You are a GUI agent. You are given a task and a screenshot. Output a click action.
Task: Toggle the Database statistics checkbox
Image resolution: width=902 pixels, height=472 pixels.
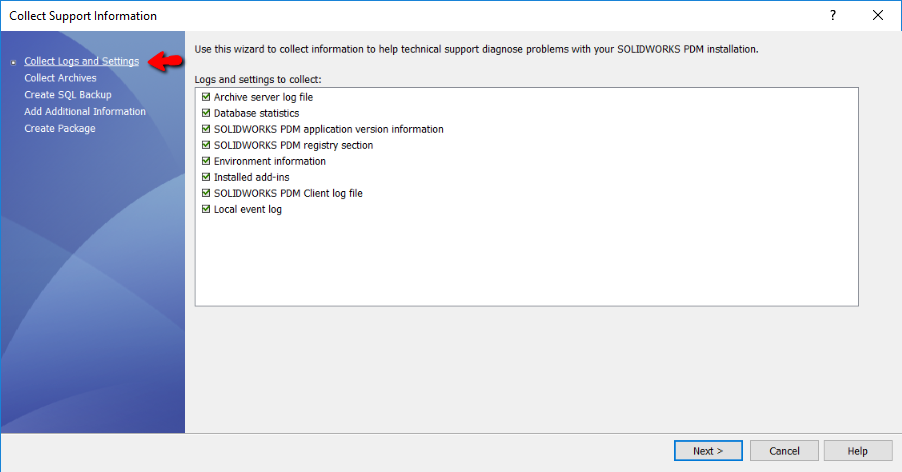click(x=206, y=113)
